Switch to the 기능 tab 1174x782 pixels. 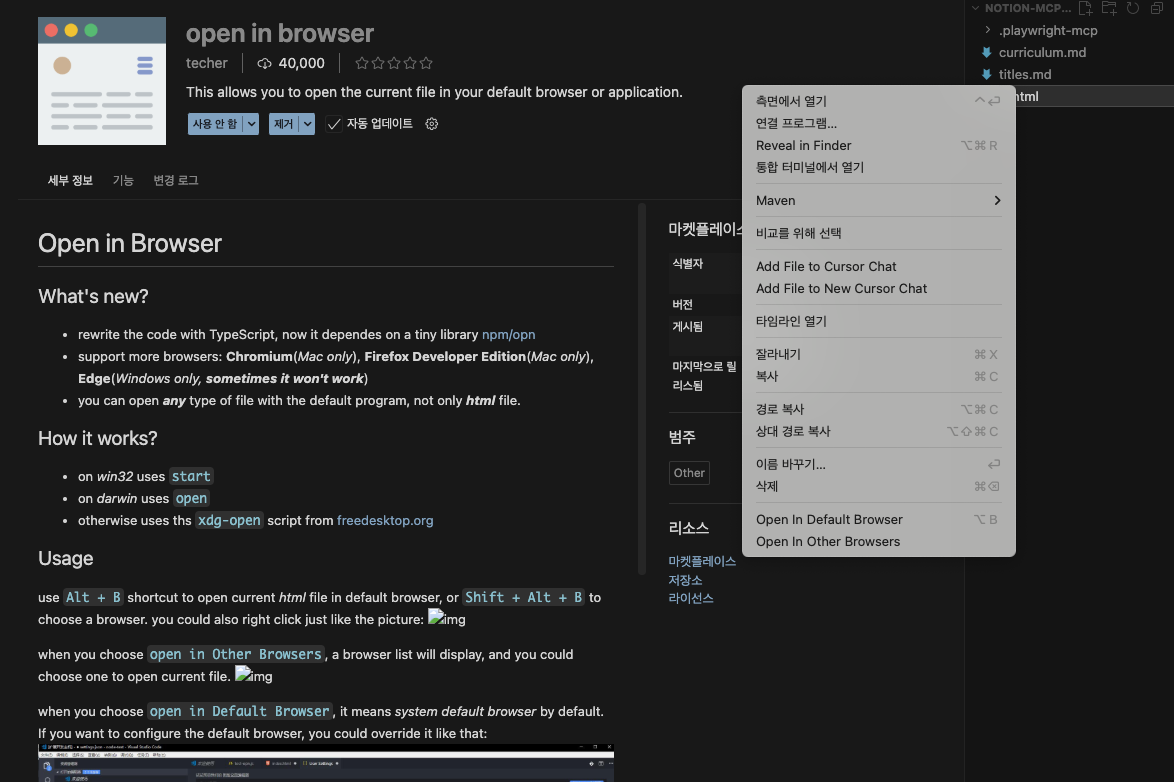[123, 181]
